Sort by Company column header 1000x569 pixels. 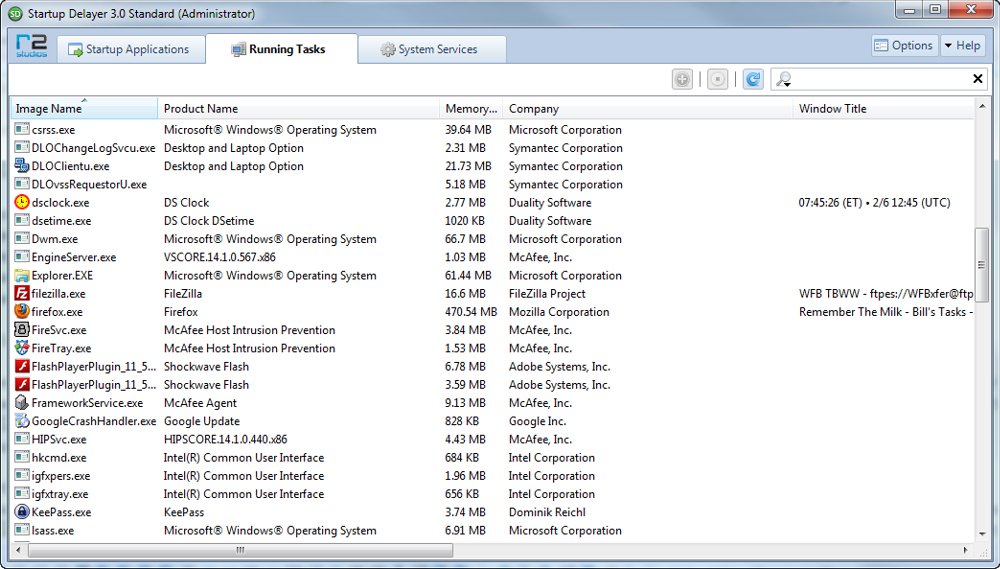[648, 108]
